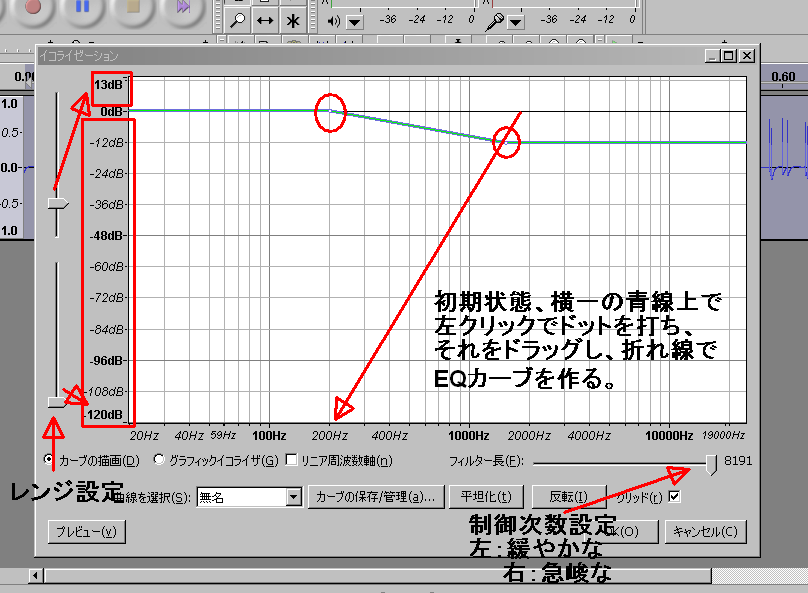Select the Zoom magnifier tool

pyautogui.click(x=238, y=21)
